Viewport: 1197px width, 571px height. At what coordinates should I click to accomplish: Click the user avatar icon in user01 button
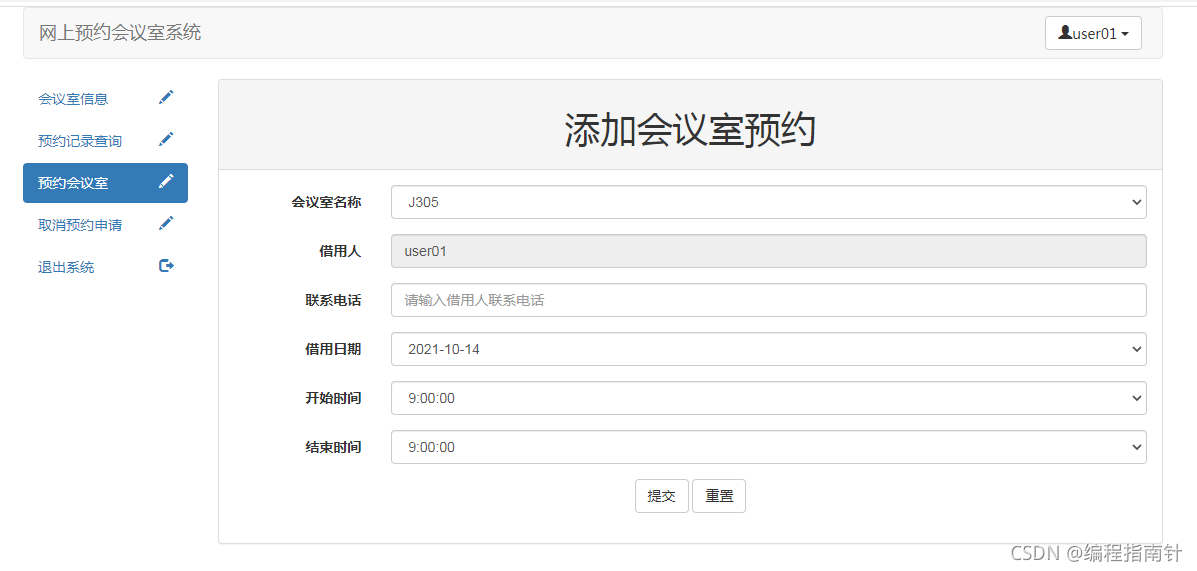pos(1065,33)
